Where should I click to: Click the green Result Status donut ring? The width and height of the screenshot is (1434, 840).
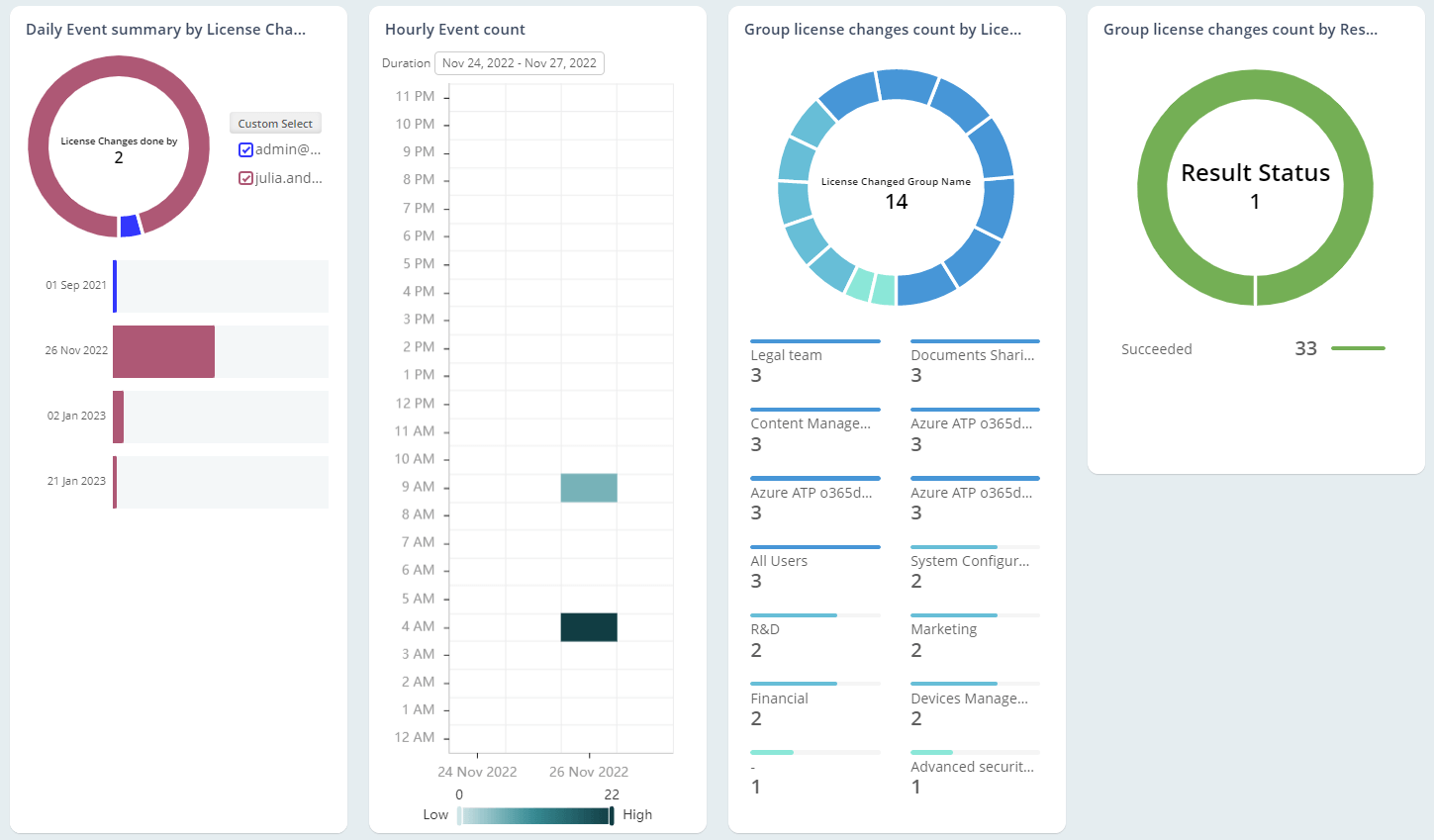click(x=1153, y=188)
